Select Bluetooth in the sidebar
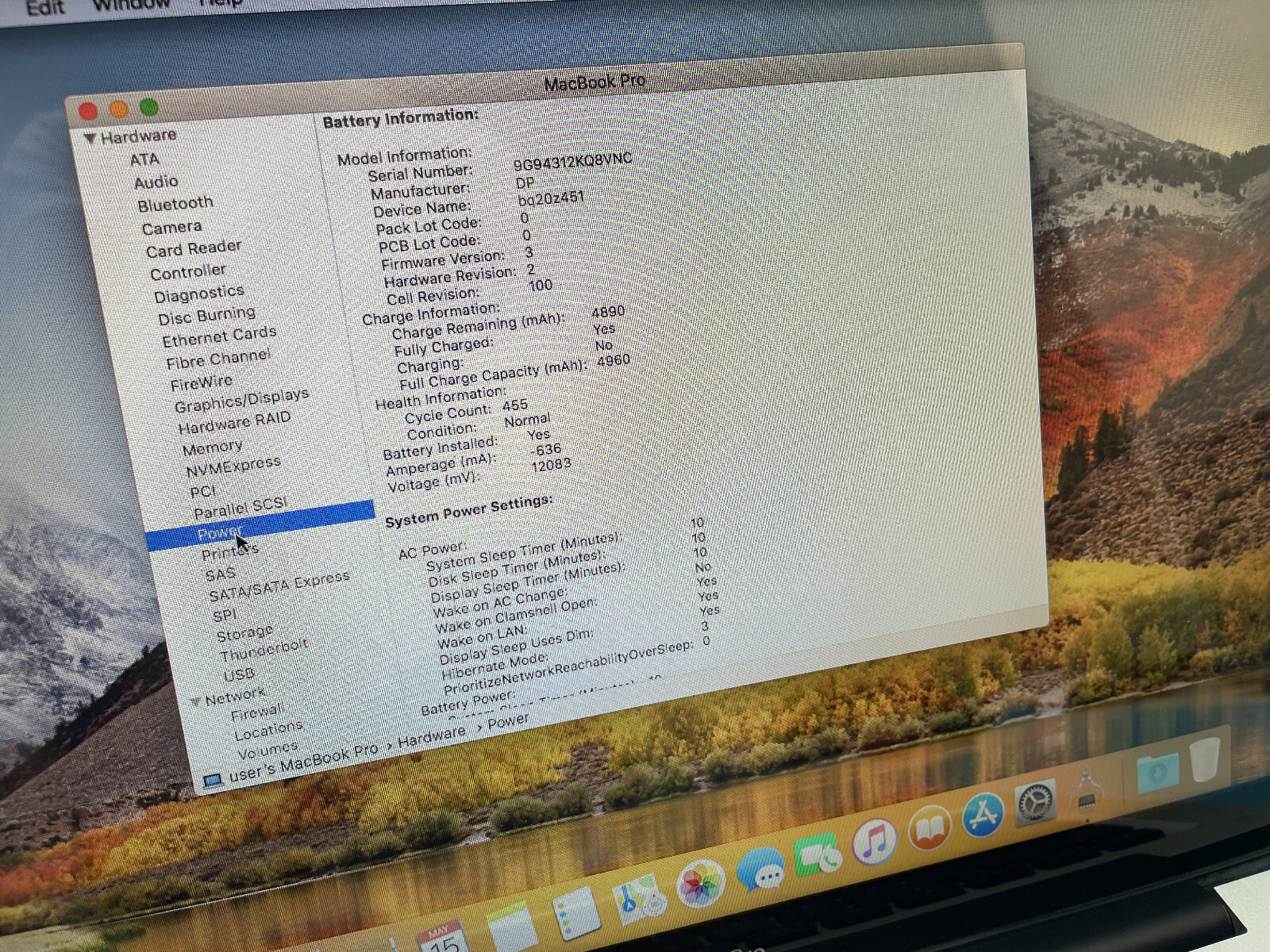Image resolution: width=1270 pixels, height=952 pixels. tap(175, 204)
